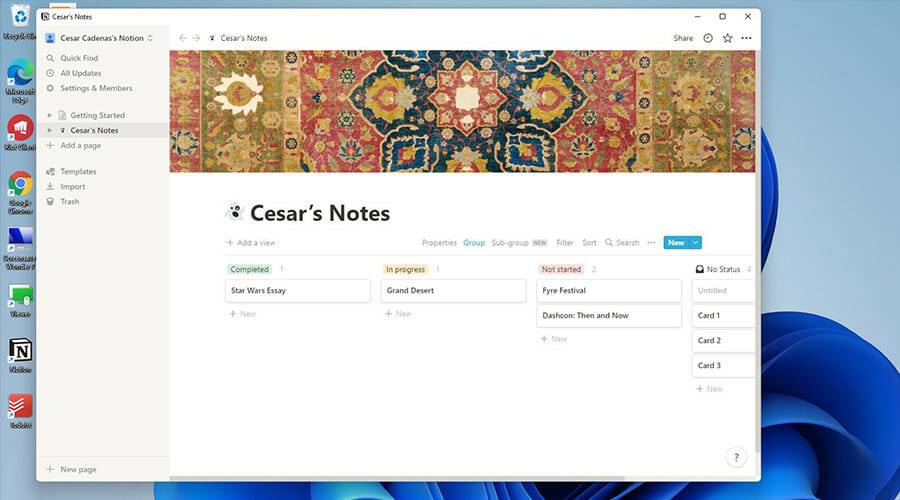
Task: Open Quick Find in sidebar
Action: coord(79,58)
